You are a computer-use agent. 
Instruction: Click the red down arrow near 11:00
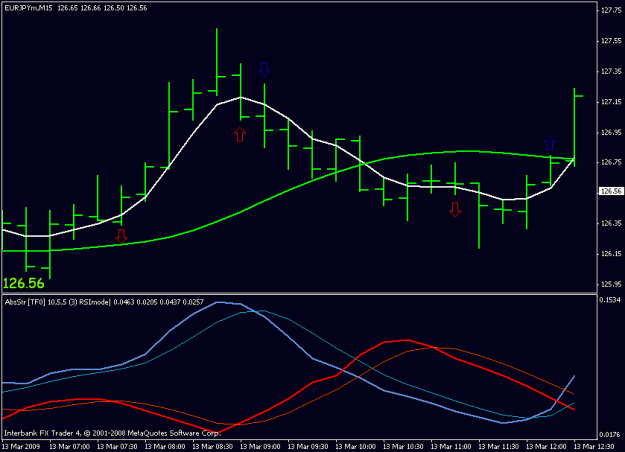tap(455, 209)
